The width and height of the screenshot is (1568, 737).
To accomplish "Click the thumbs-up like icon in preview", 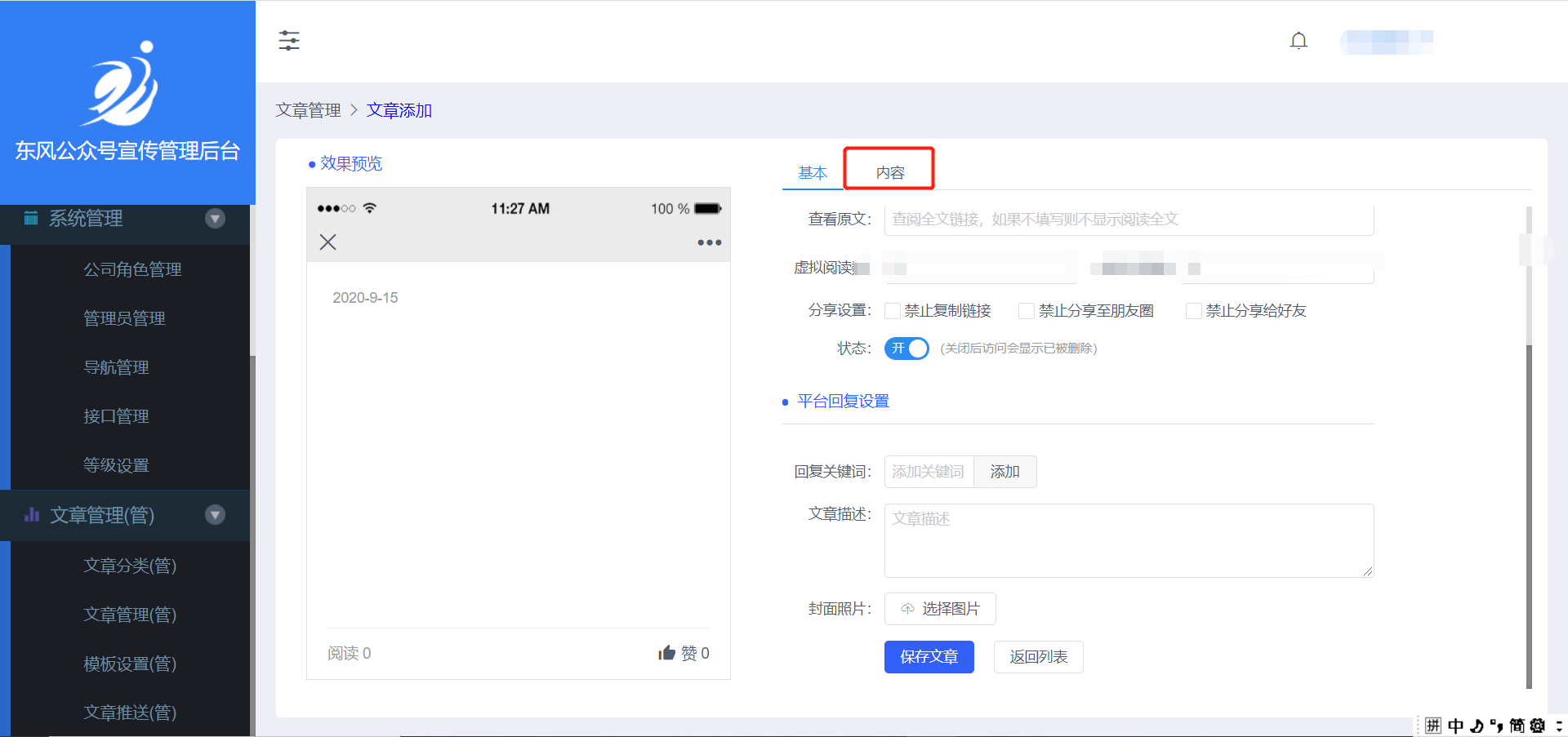I will [666, 653].
